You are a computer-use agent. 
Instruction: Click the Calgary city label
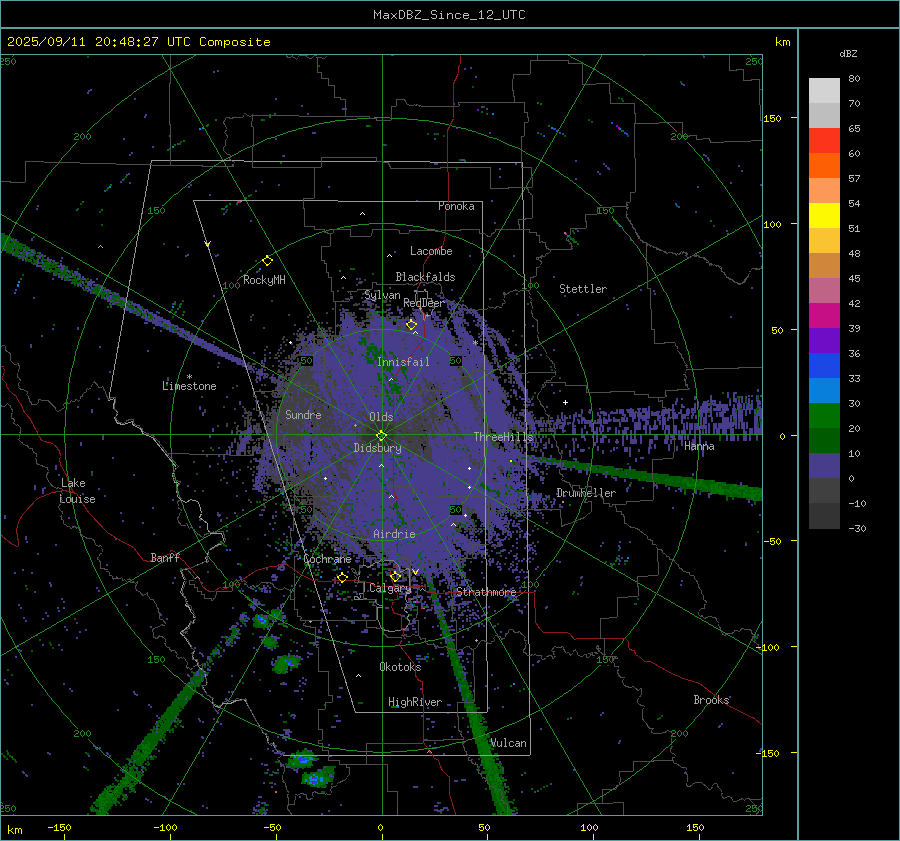coord(390,588)
